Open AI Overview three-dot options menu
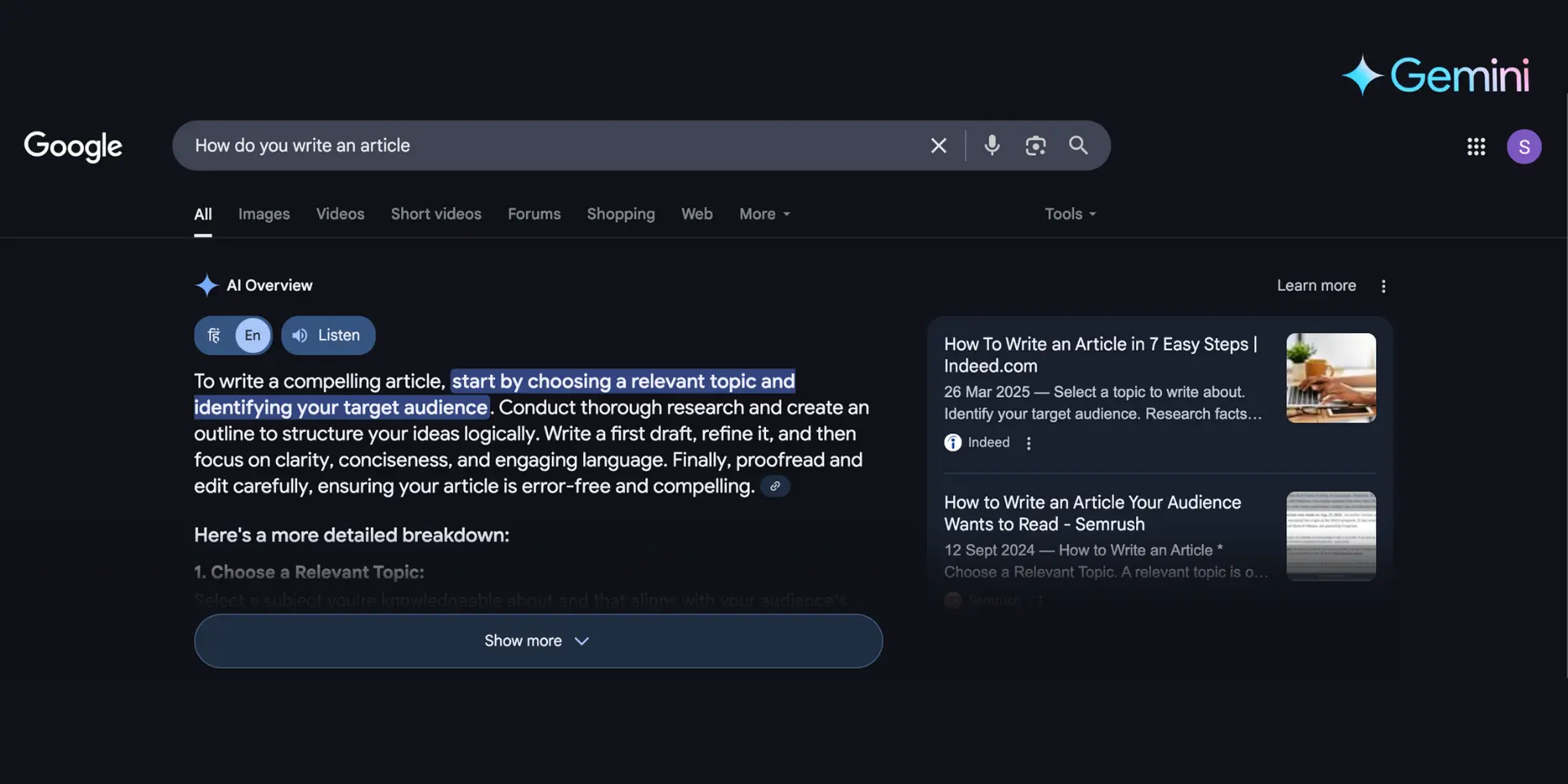Viewport: 1568px width, 784px height. click(x=1383, y=286)
